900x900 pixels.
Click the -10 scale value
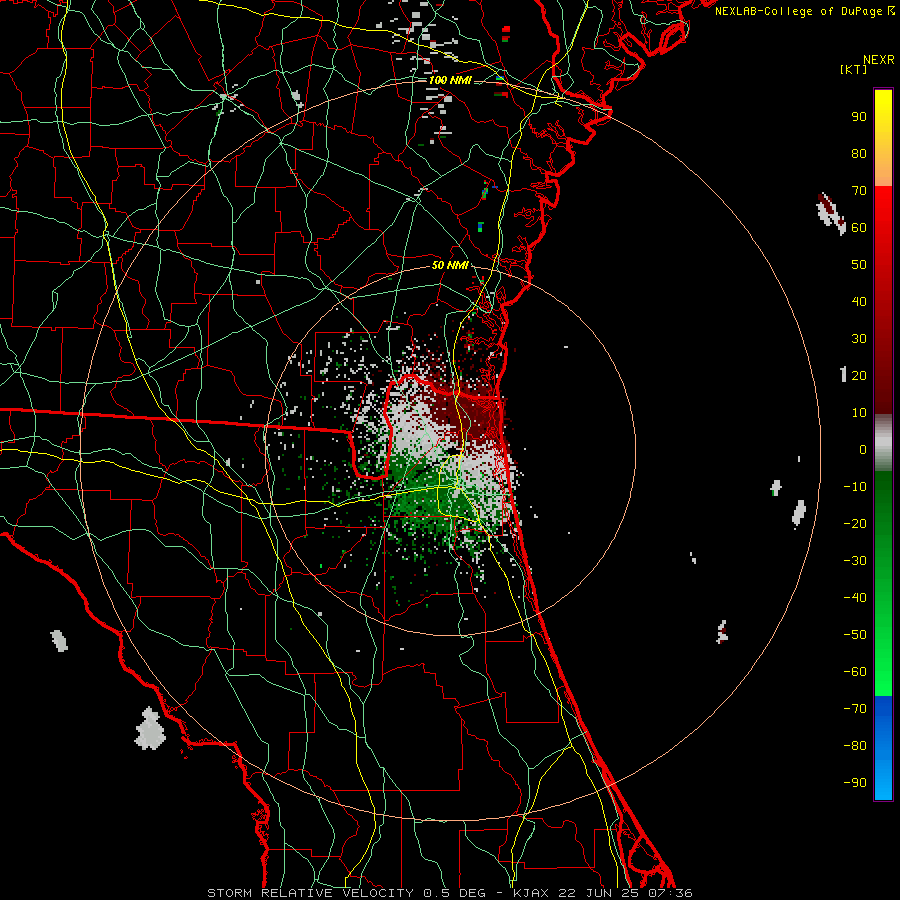(x=855, y=487)
